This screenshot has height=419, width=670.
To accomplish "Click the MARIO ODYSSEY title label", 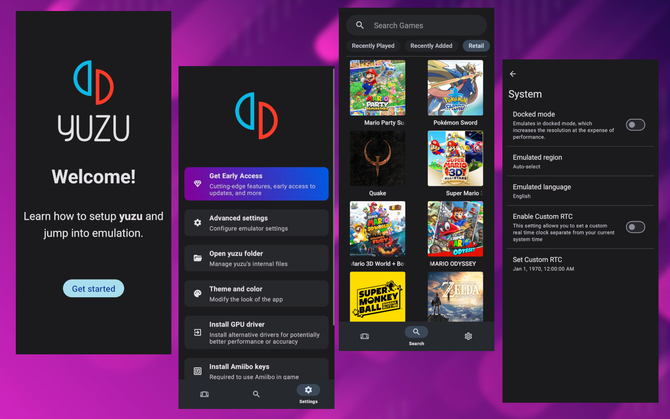I will click(x=453, y=264).
